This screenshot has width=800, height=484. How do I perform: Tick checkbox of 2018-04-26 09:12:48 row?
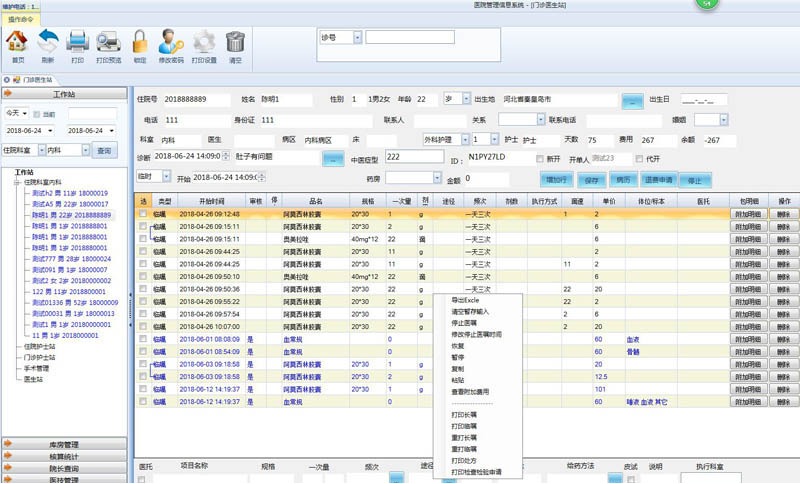point(143,214)
